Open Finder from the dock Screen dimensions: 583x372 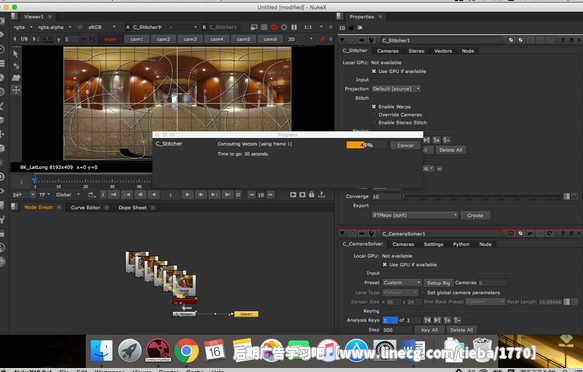click(102, 350)
